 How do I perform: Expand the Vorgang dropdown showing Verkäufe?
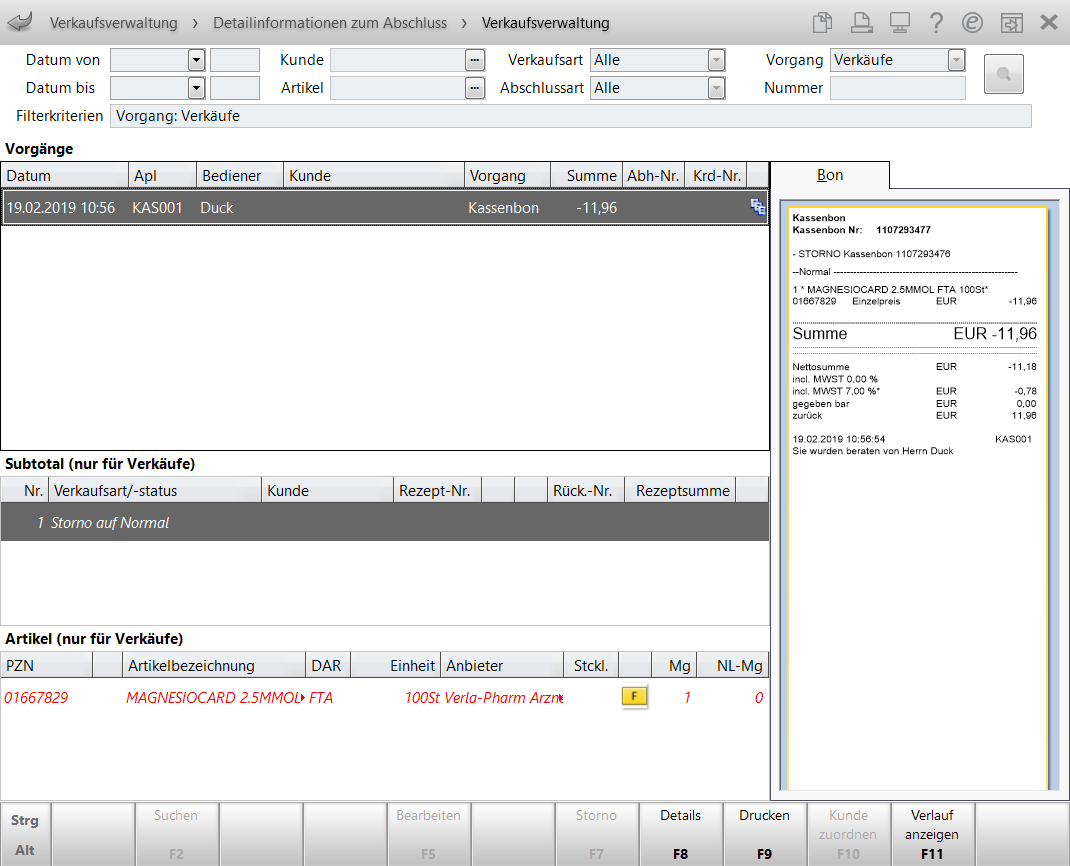pyautogui.click(x=956, y=60)
